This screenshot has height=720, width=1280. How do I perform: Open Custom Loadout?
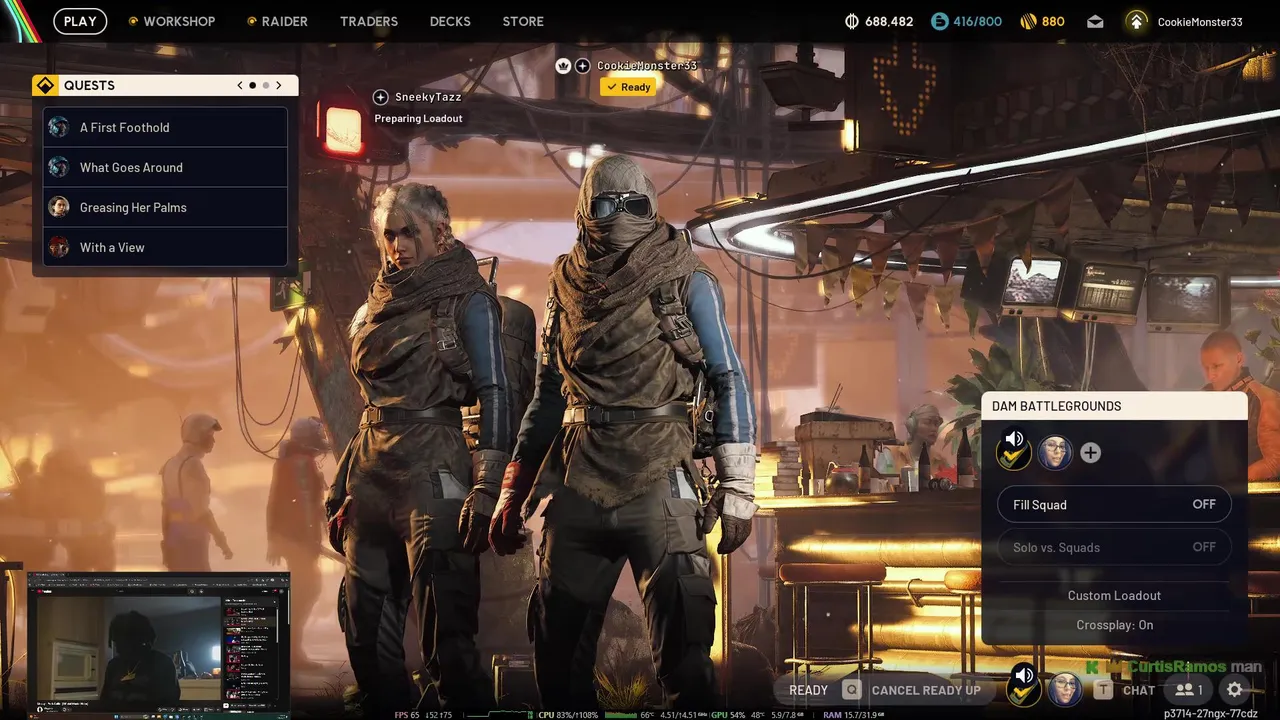click(x=1114, y=596)
